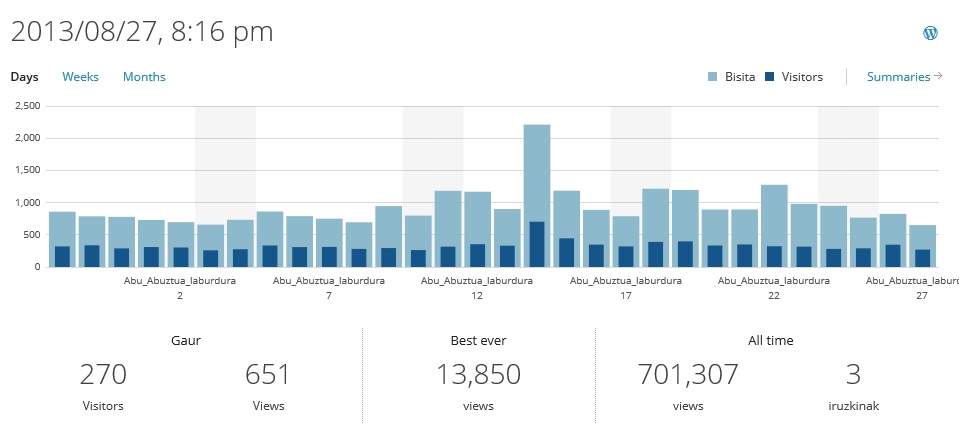The height and width of the screenshot is (432, 959).
Task: Click the Best ever 13,850 views figure
Action: 478,375
